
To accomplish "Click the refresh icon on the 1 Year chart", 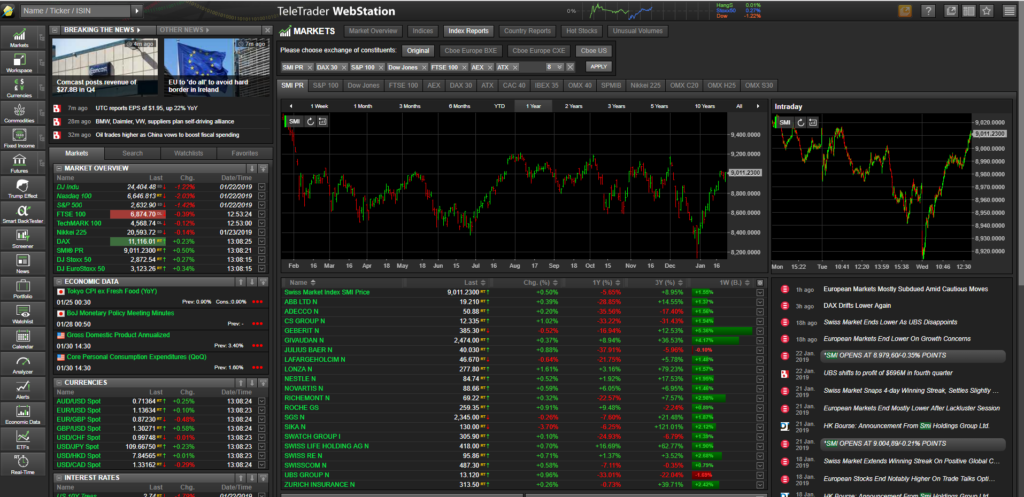I will (x=311, y=121).
